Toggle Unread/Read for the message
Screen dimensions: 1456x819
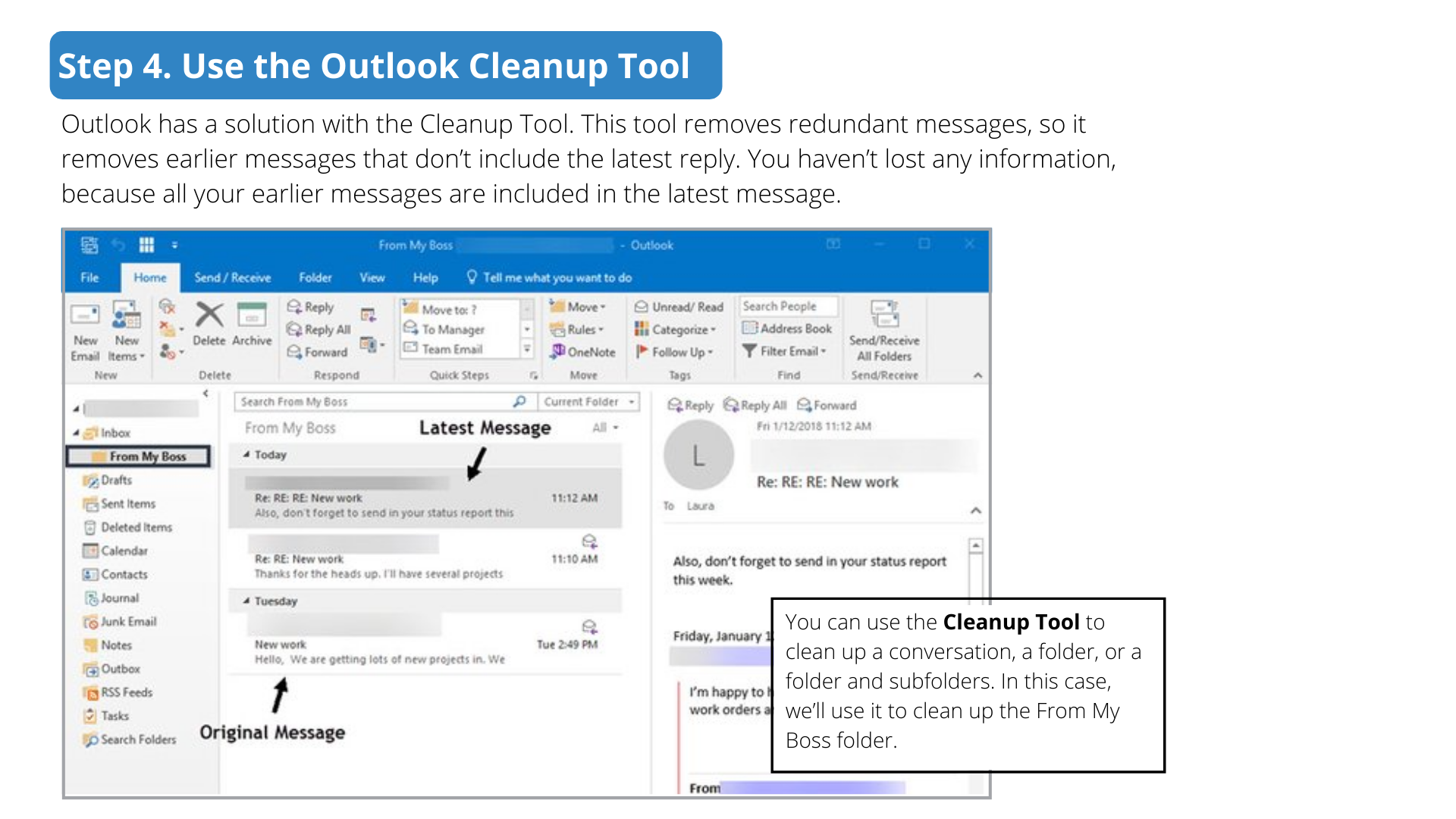point(679,306)
